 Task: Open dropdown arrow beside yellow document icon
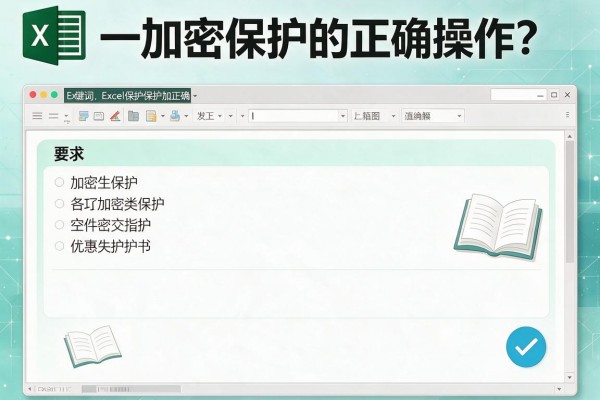pos(163,116)
